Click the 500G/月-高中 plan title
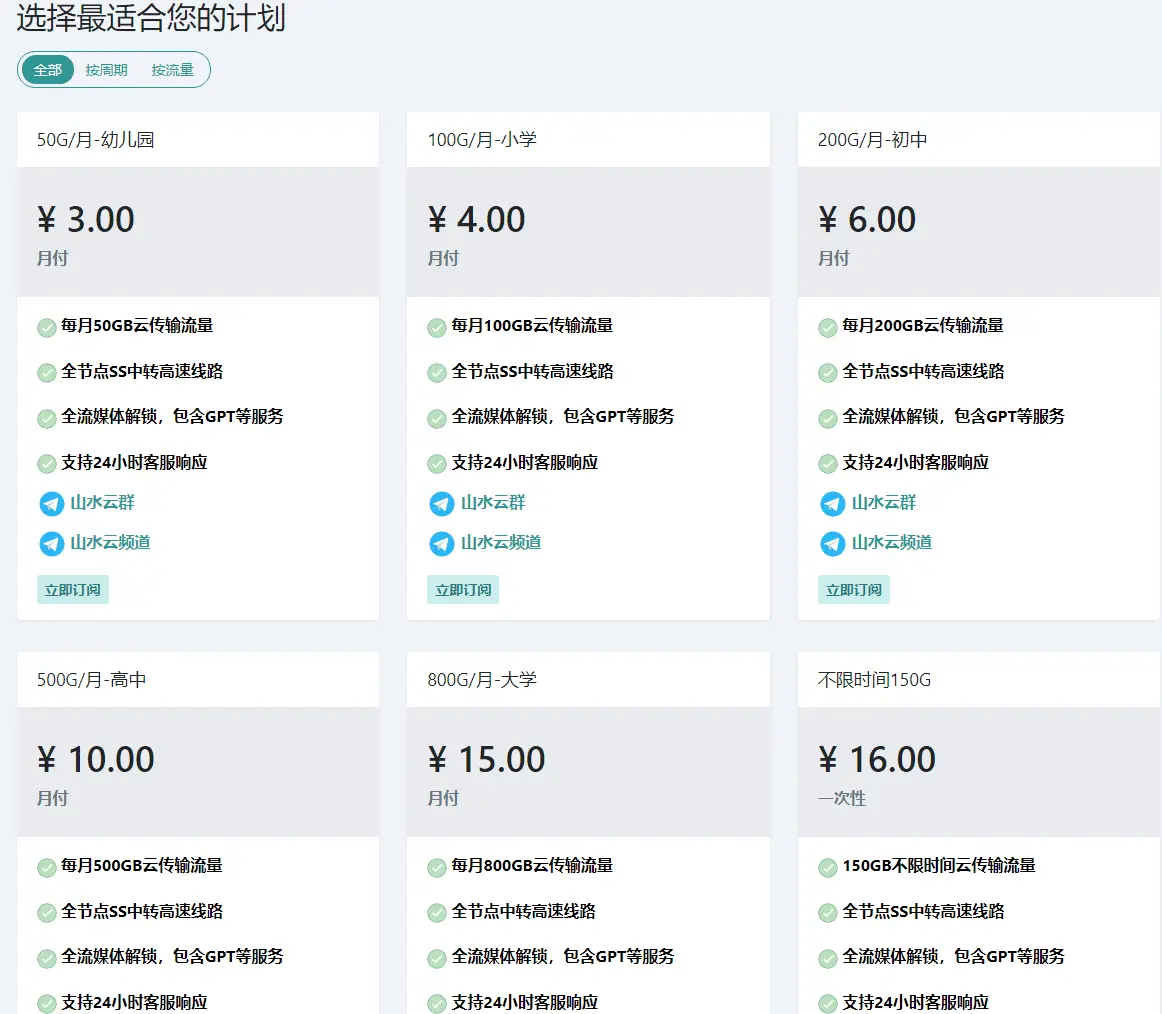1162x1014 pixels. coord(92,680)
